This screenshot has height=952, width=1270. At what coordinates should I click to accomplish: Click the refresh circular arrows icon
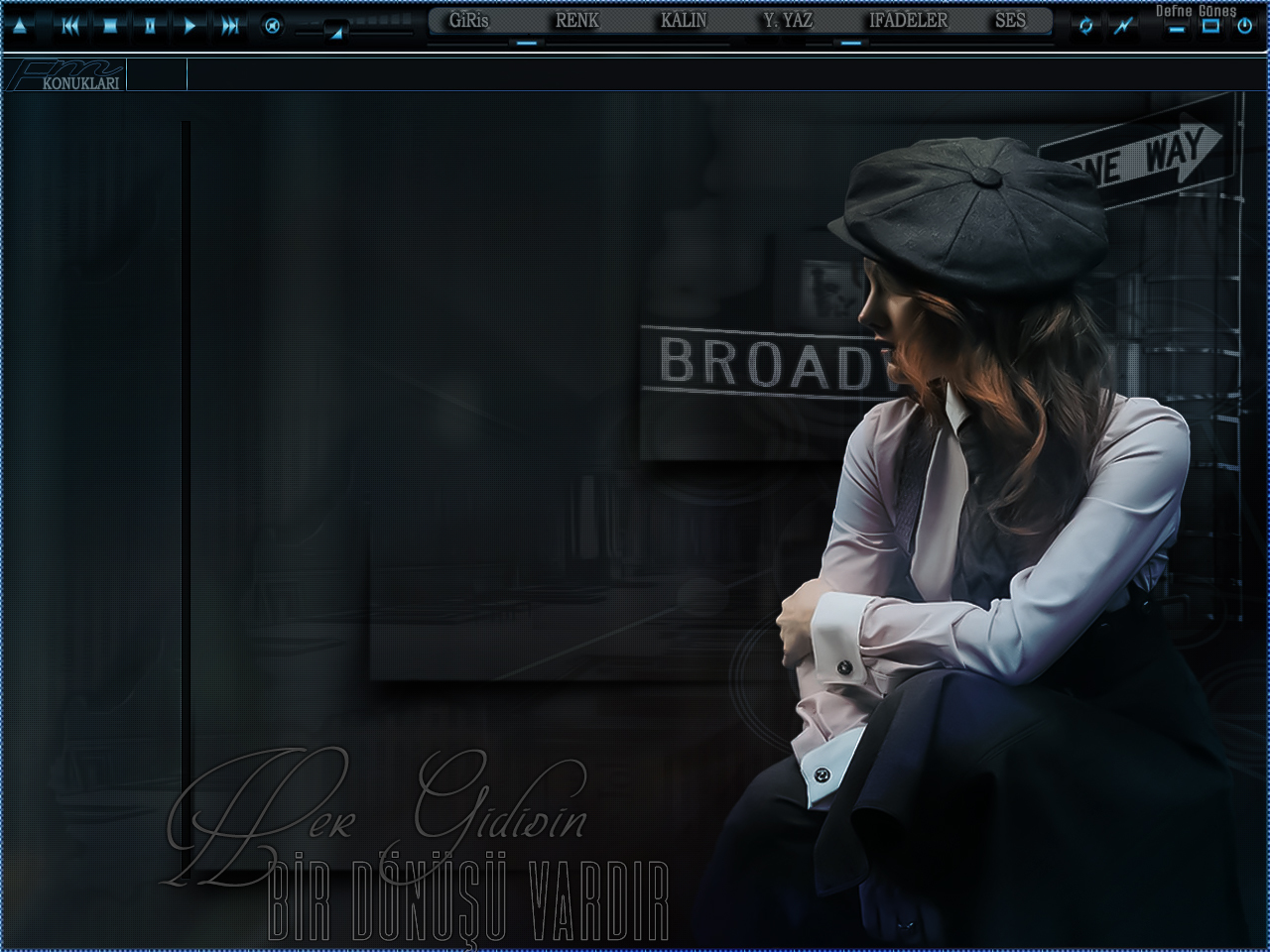coord(1085,27)
